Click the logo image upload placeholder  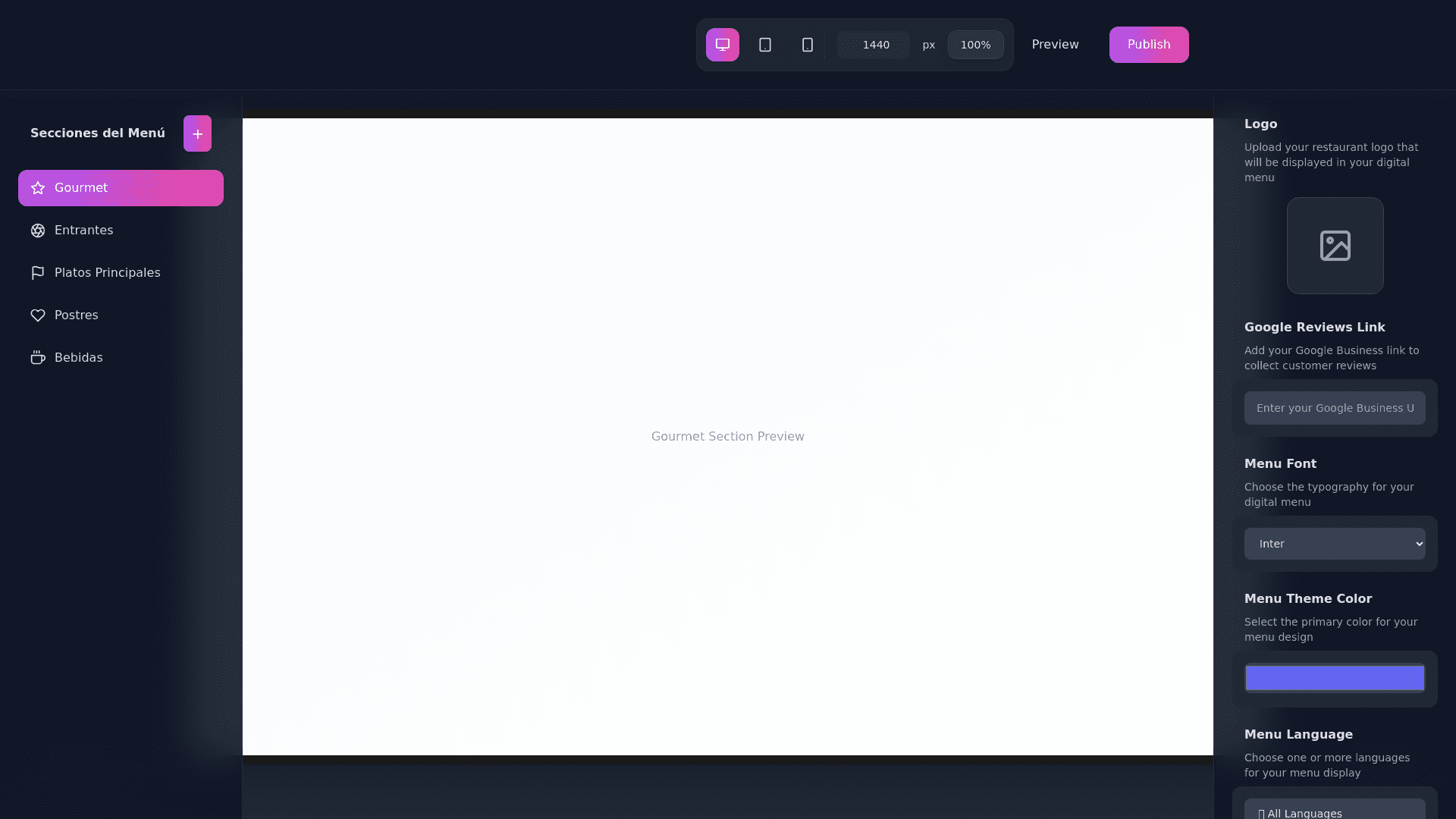(1335, 246)
